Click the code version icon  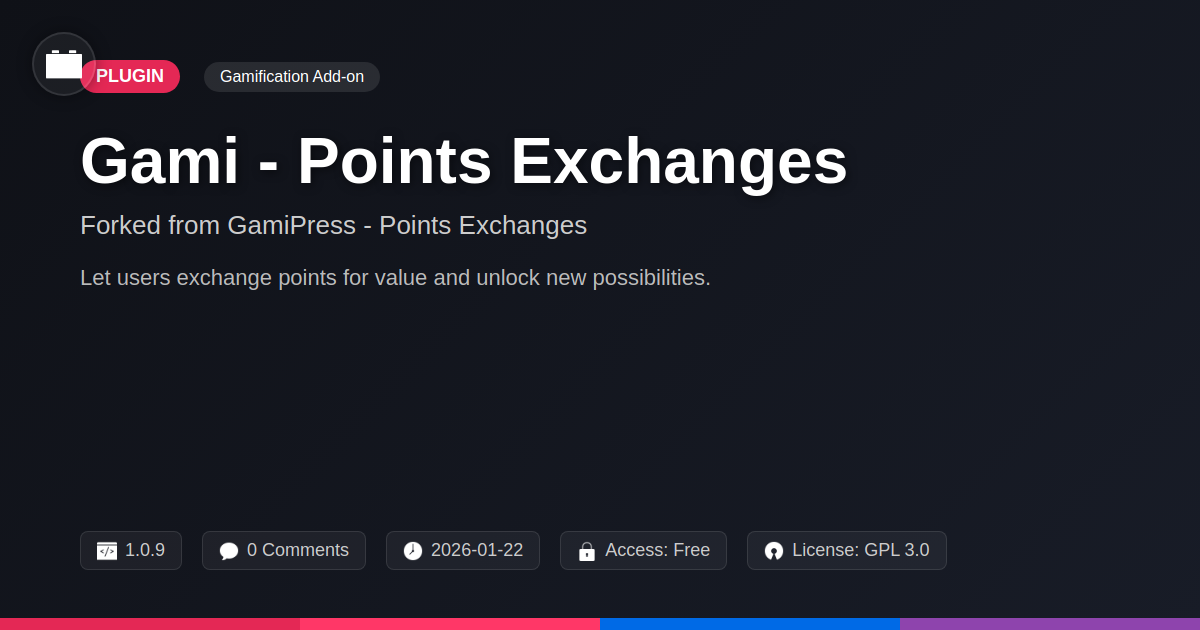pos(107,551)
